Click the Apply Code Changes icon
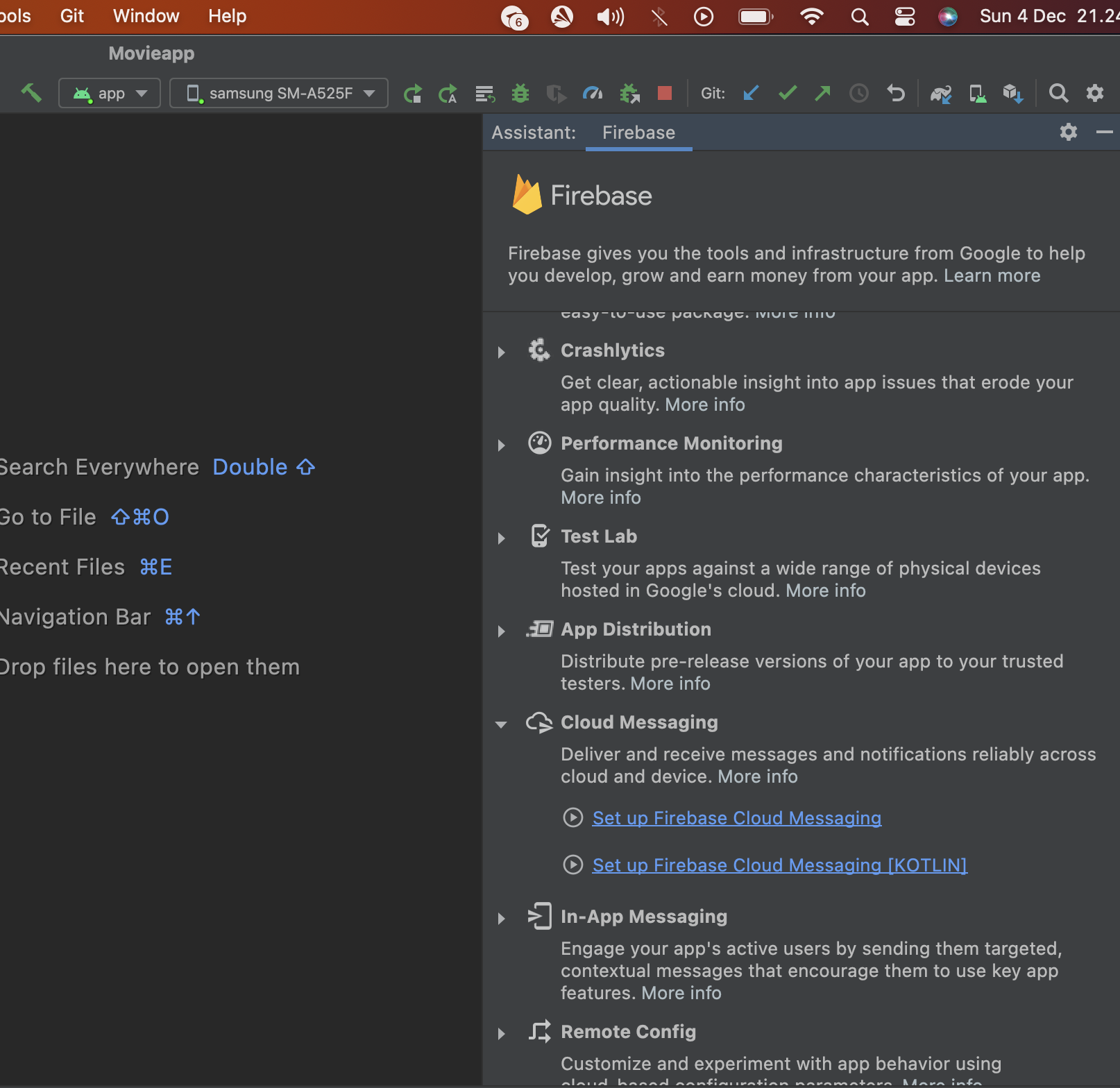The width and height of the screenshot is (1120, 1088). (485, 93)
